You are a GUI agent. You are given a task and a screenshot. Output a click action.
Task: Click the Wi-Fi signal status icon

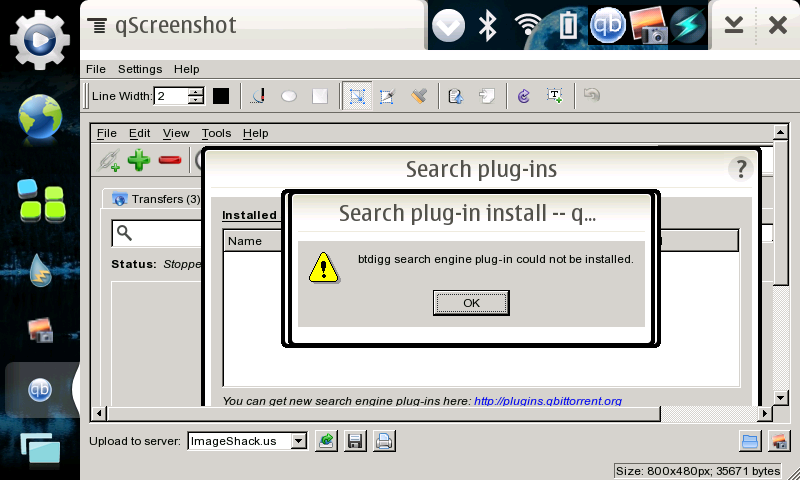(528, 25)
